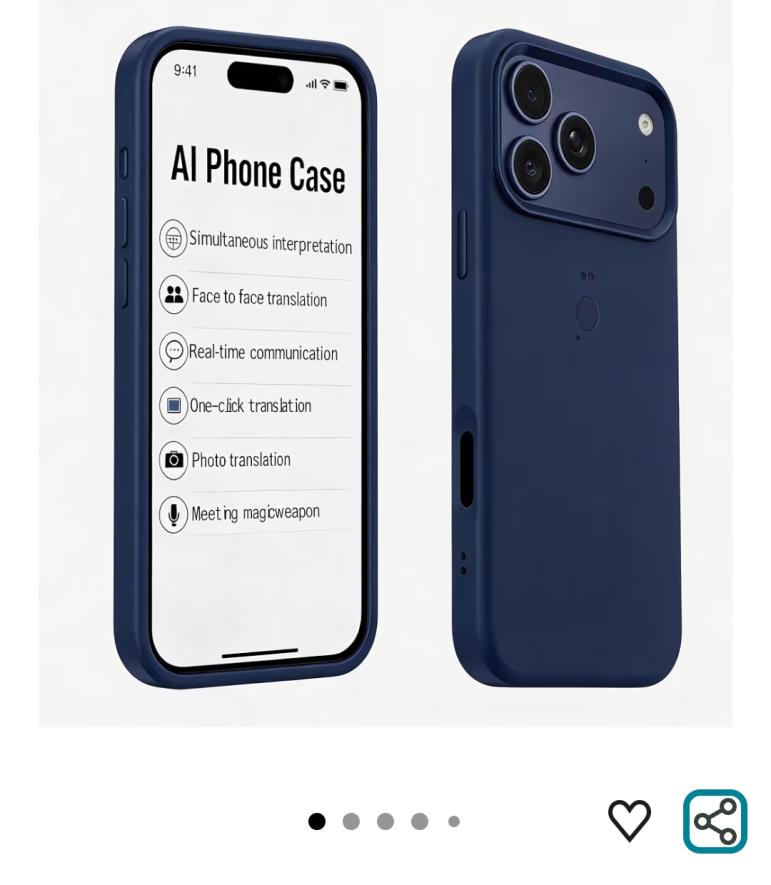Click the AI Phone Case heading
Screen dimensions: 771x885
tap(258, 168)
